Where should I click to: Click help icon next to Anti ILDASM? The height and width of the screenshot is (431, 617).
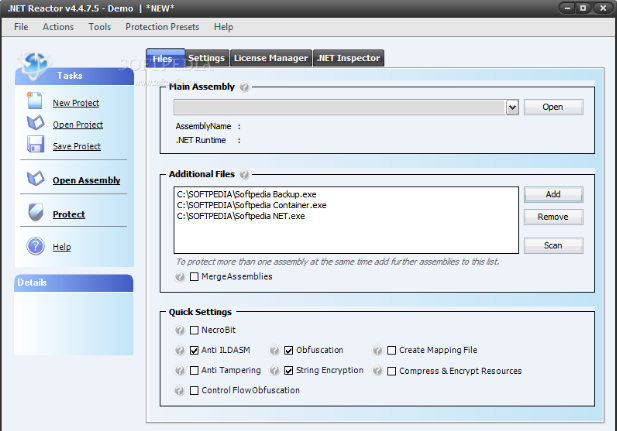click(180, 350)
